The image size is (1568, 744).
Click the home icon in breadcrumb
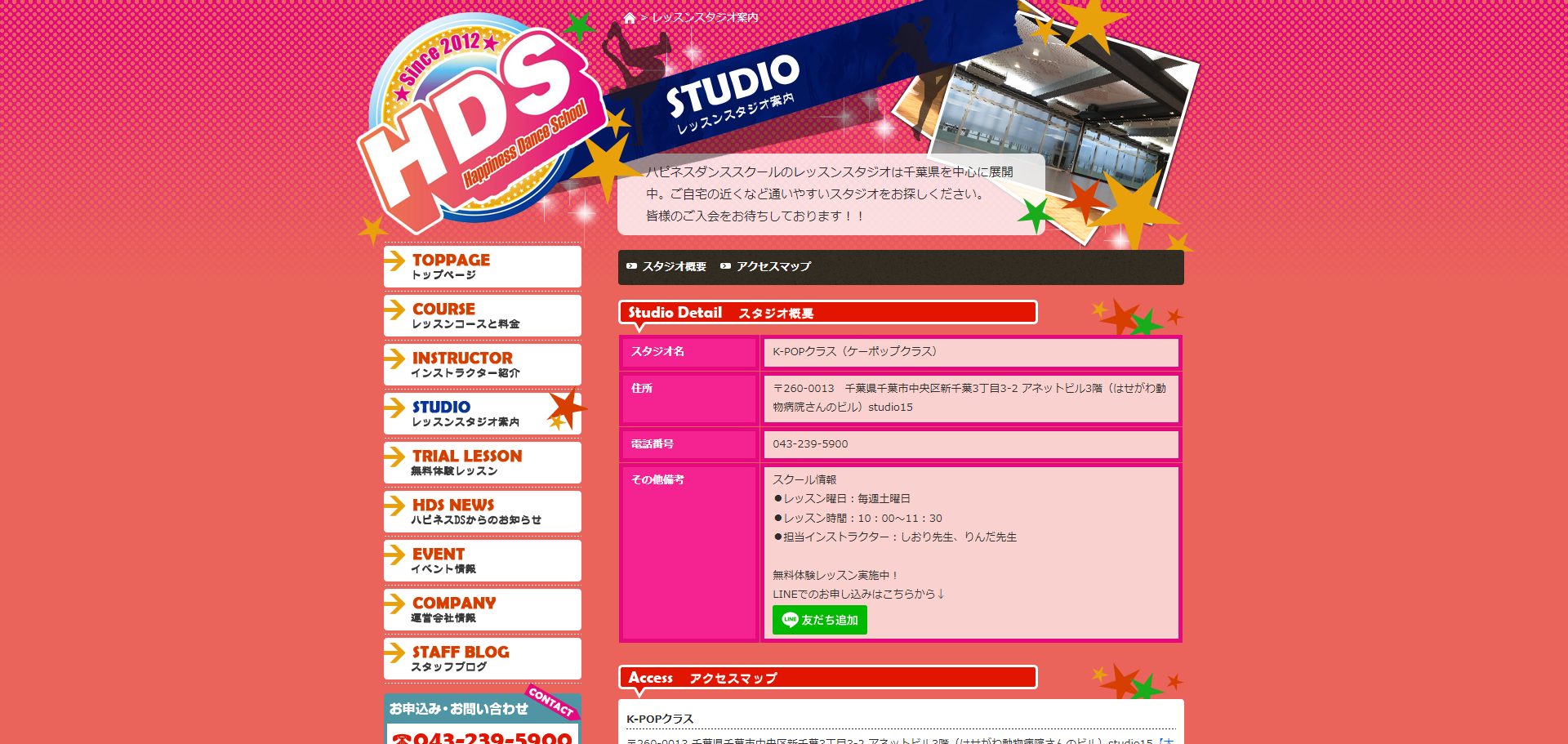630,18
